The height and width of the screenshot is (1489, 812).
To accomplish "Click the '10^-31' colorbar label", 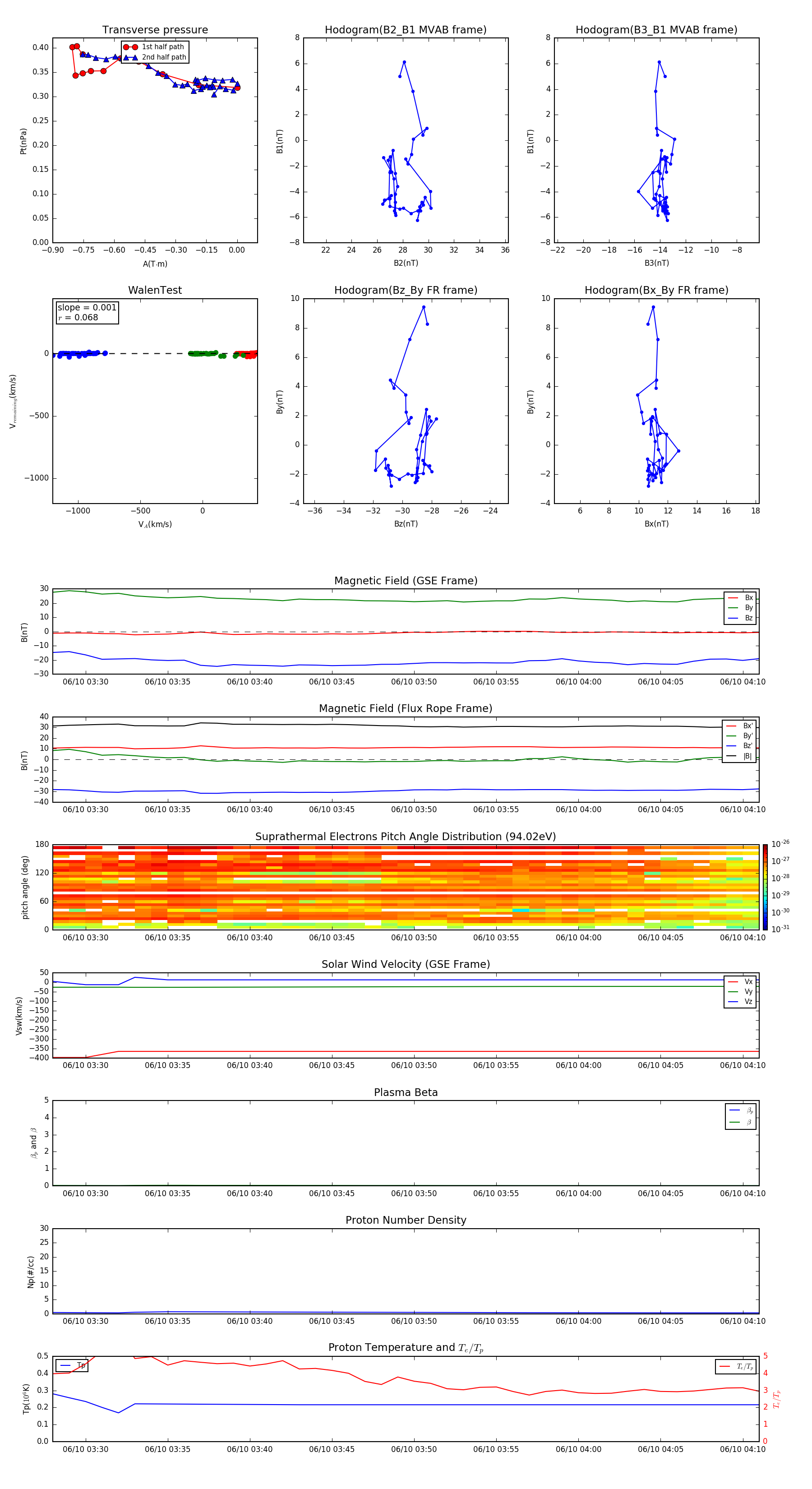I will point(781,929).
